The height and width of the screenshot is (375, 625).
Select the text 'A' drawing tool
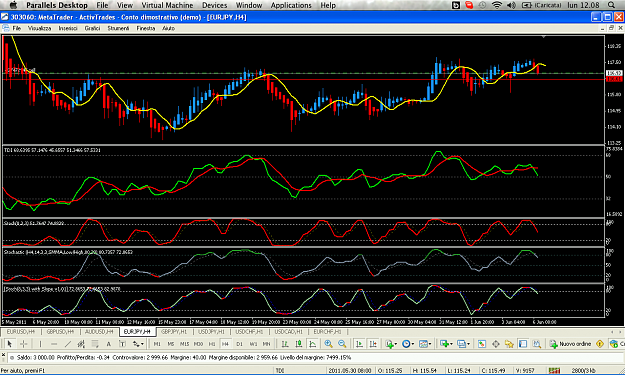(x=108, y=344)
